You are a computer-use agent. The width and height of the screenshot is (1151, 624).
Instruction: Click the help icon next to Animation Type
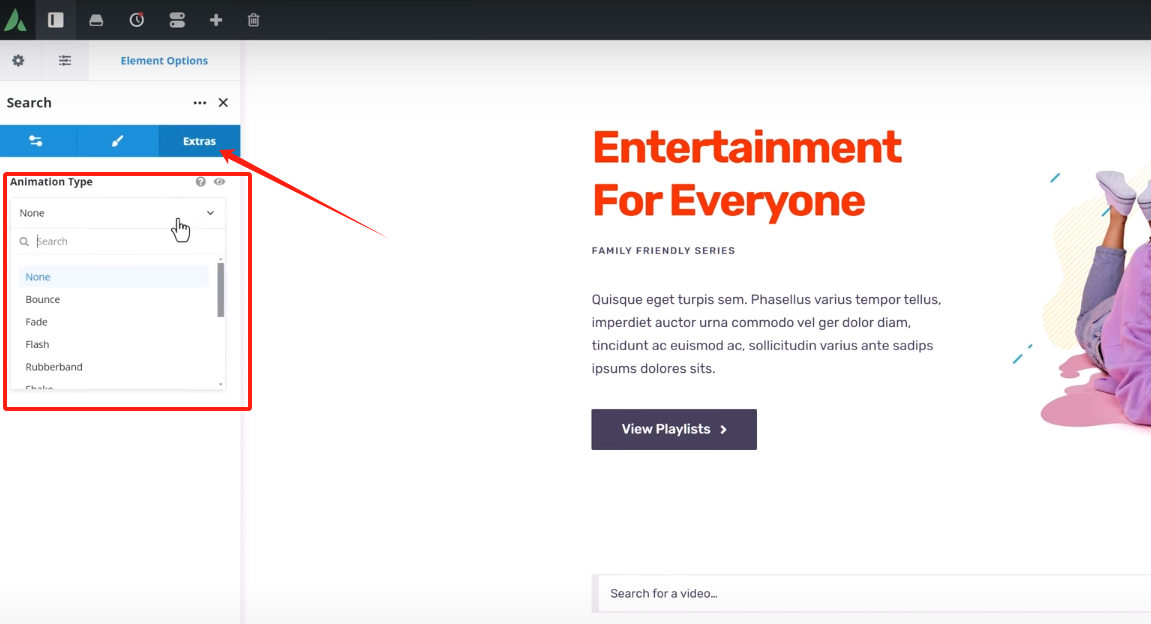tap(201, 182)
